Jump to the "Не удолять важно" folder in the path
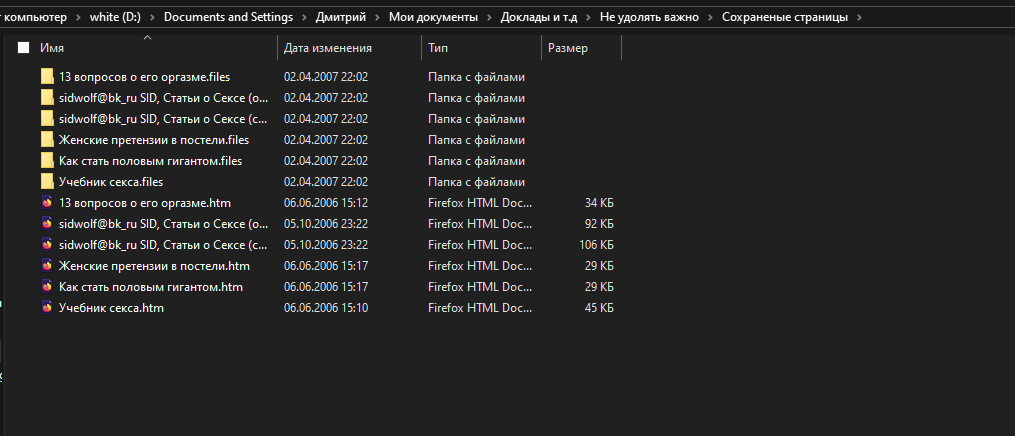The height and width of the screenshot is (436, 1015). click(650, 18)
